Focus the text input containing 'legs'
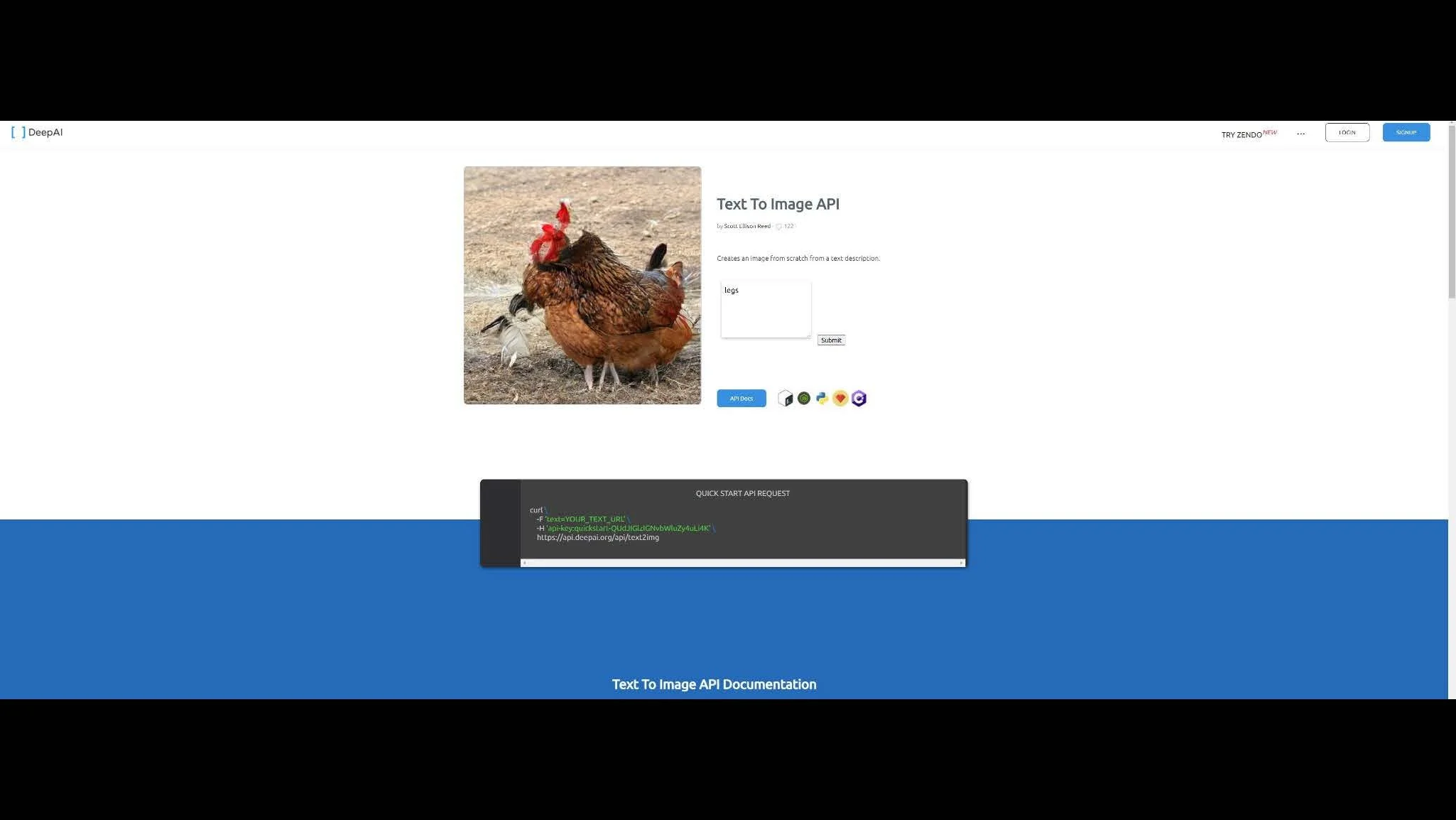 coord(766,309)
